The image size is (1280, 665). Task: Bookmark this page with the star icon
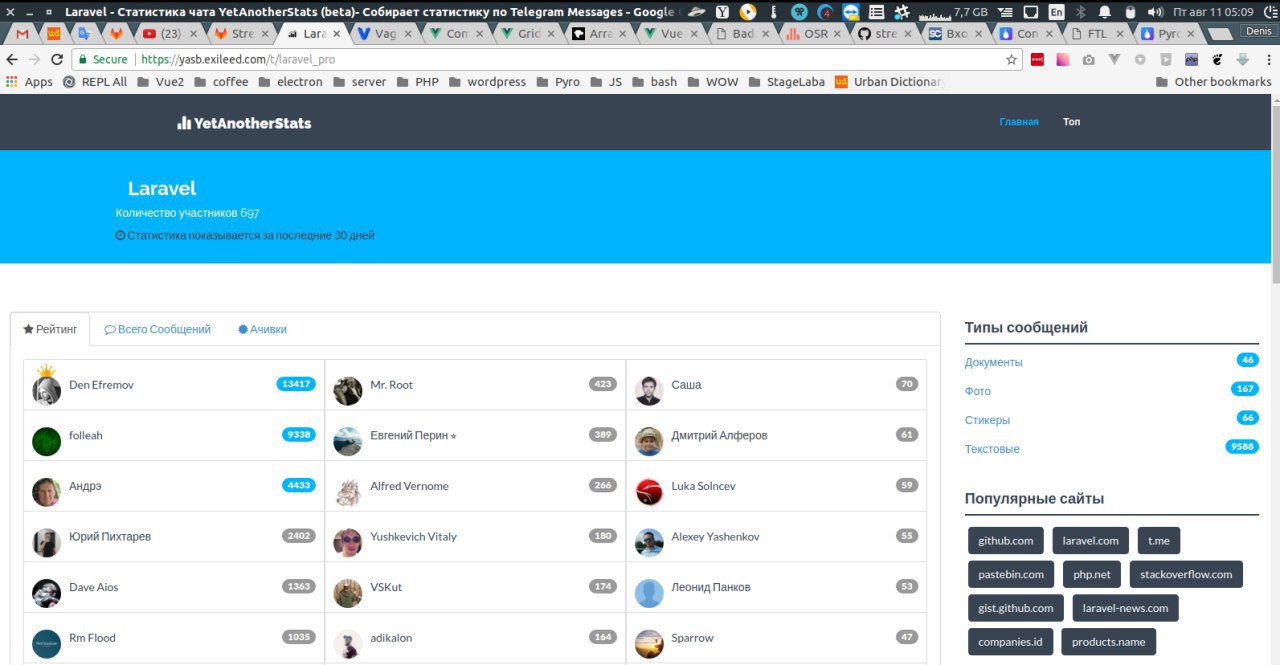[1011, 60]
